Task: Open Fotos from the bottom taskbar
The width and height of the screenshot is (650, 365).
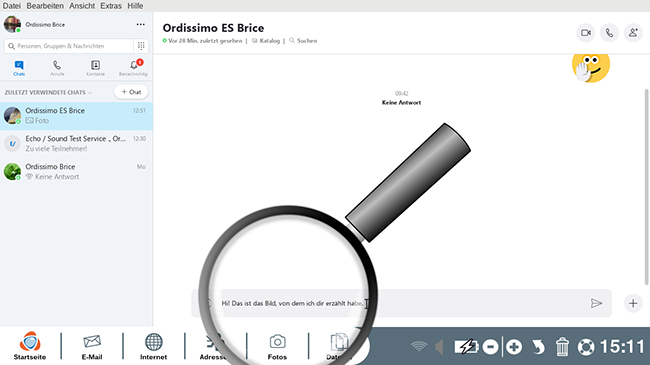Action: point(277,347)
